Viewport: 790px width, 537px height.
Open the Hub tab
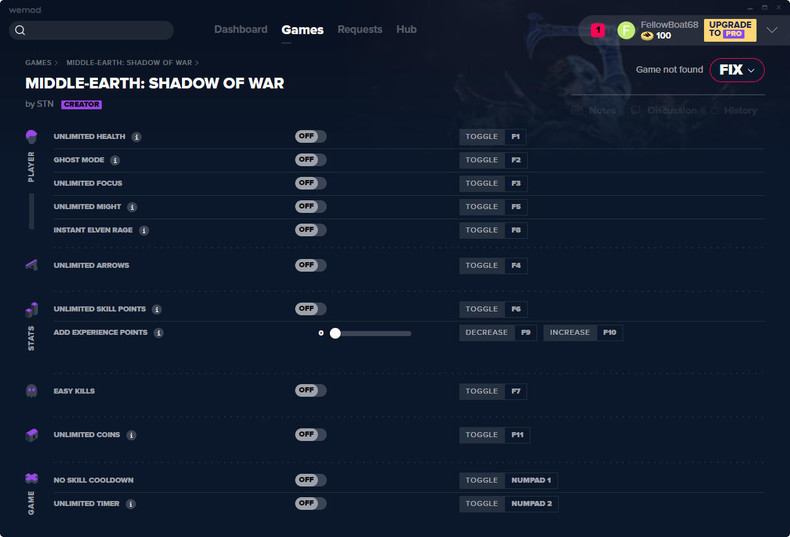[406, 29]
